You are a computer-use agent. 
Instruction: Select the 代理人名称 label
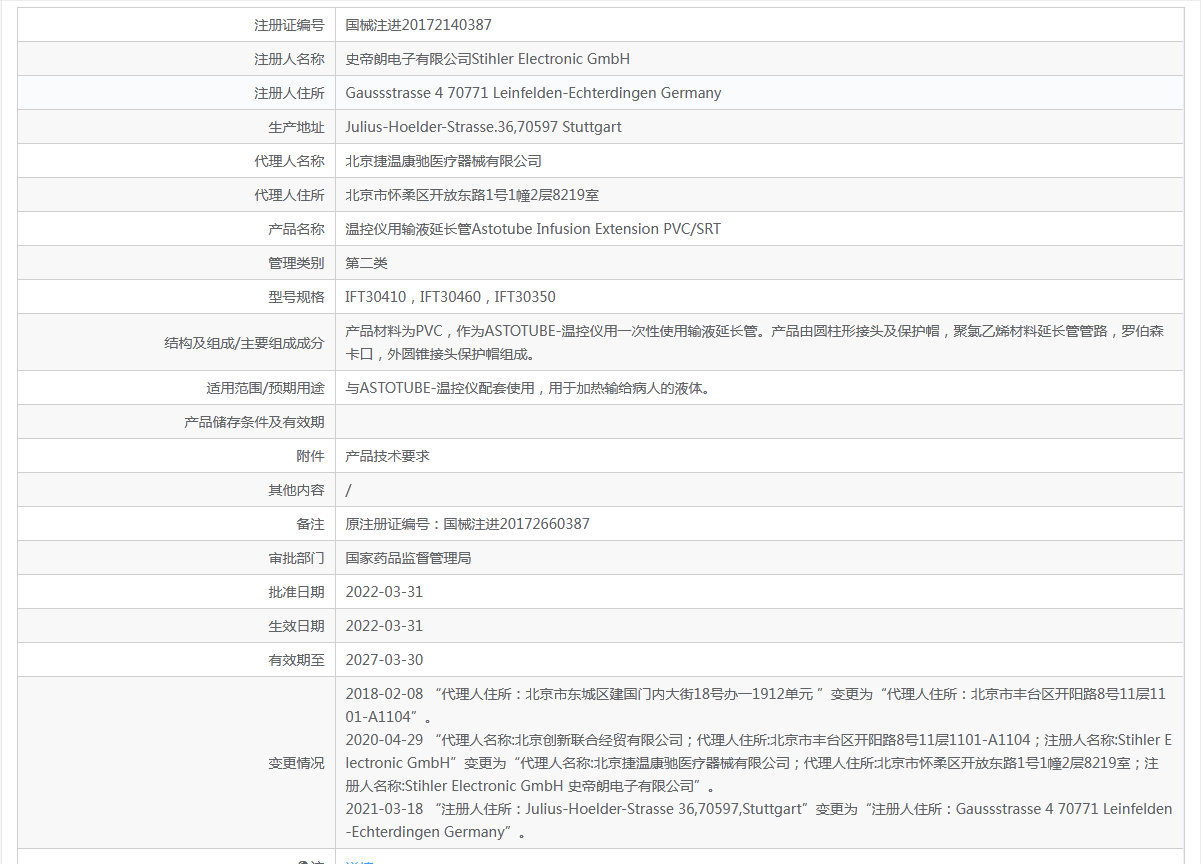pyautogui.click(x=289, y=161)
